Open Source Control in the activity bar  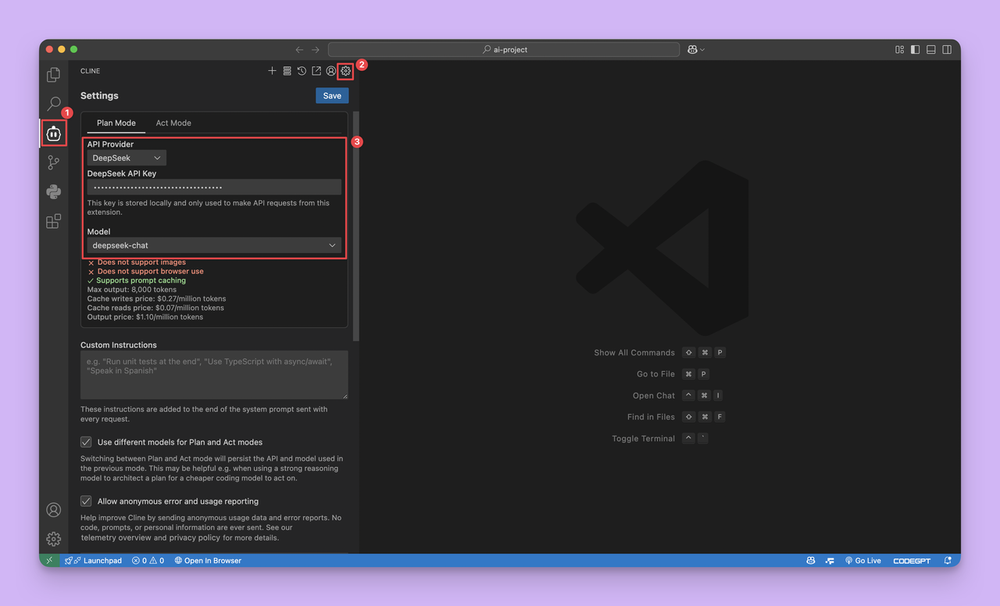(x=53, y=162)
